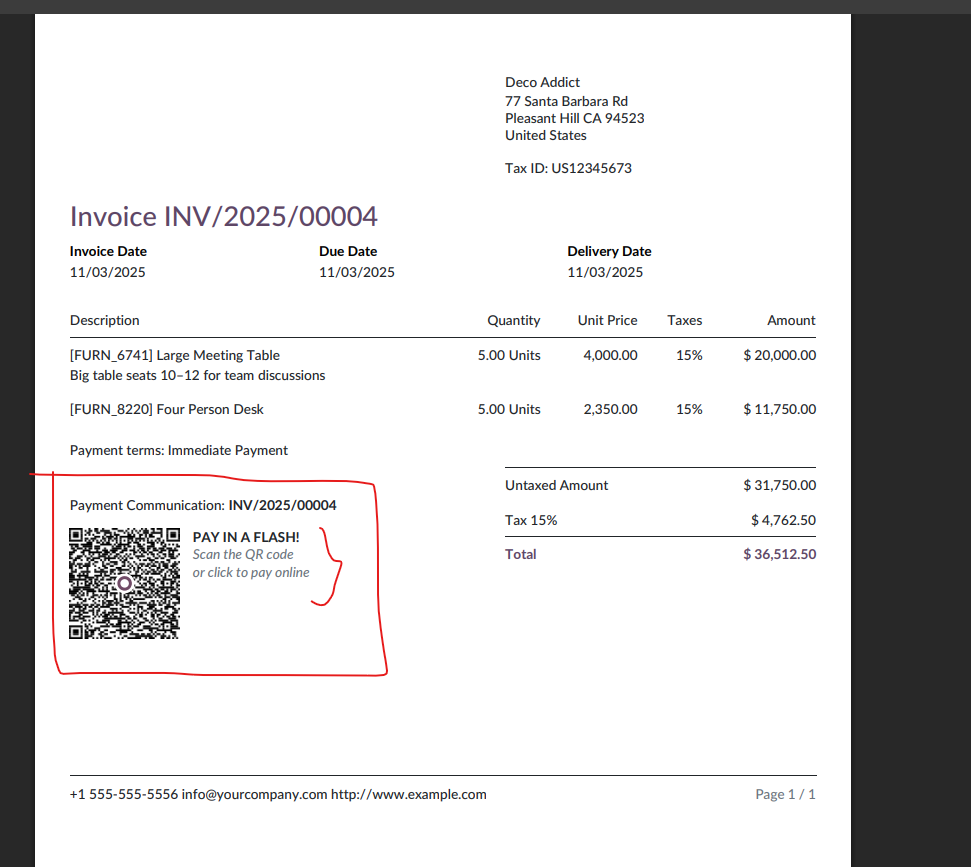The image size is (971, 867).
Task: Click the Untaxed Amount value $ 31,750.00
Action: pyautogui.click(x=779, y=485)
